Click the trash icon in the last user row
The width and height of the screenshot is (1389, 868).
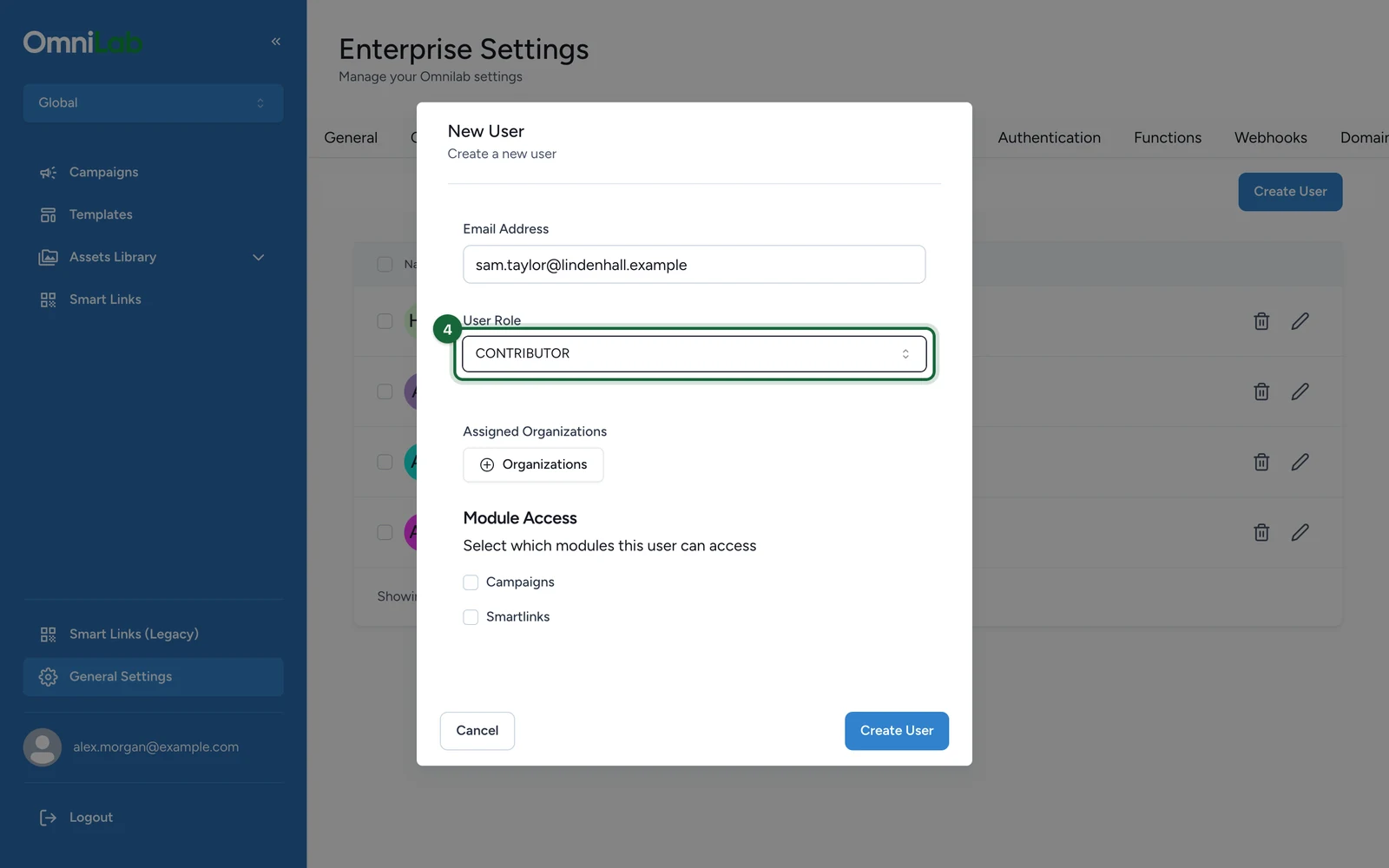click(x=1261, y=532)
